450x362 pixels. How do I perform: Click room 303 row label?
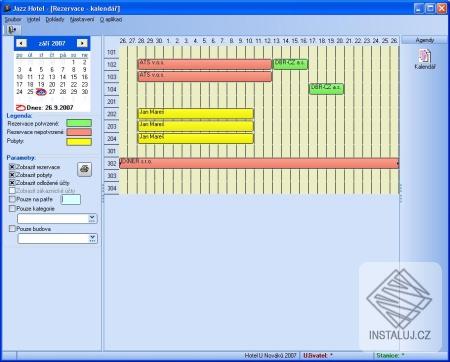112,176
